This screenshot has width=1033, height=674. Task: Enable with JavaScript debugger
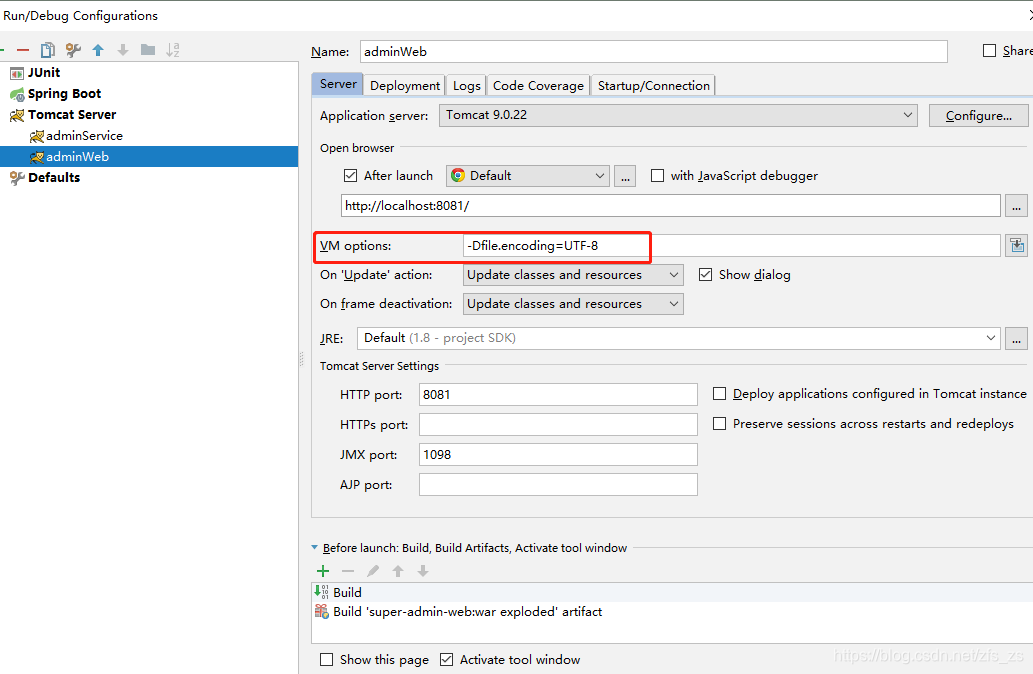click(x=657, y=176)
